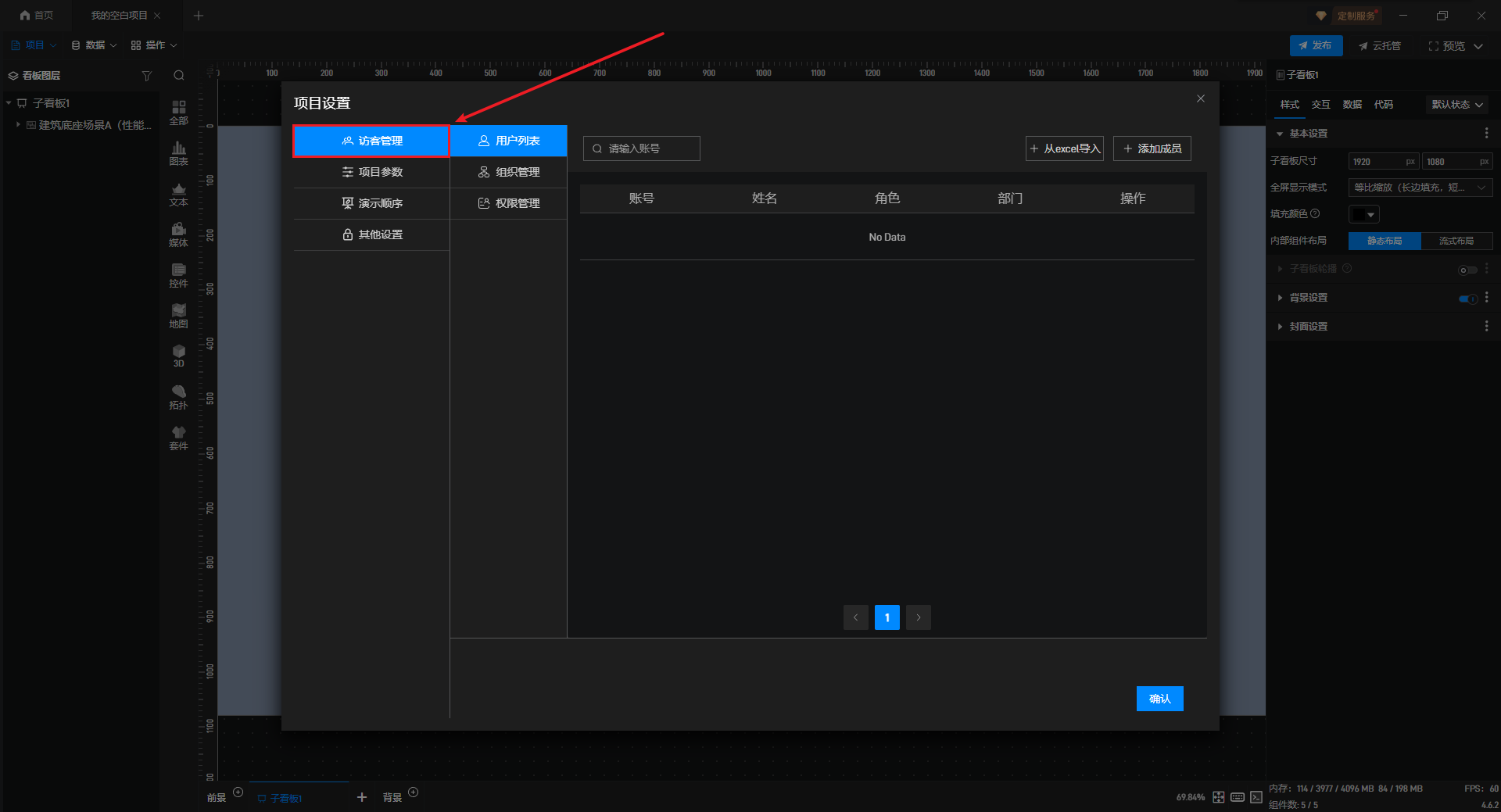Image resolution: width=1501 pixels, height=812 pixels.
Task: Open the 默认状态 state dropdown
Action: point(1457,105)
